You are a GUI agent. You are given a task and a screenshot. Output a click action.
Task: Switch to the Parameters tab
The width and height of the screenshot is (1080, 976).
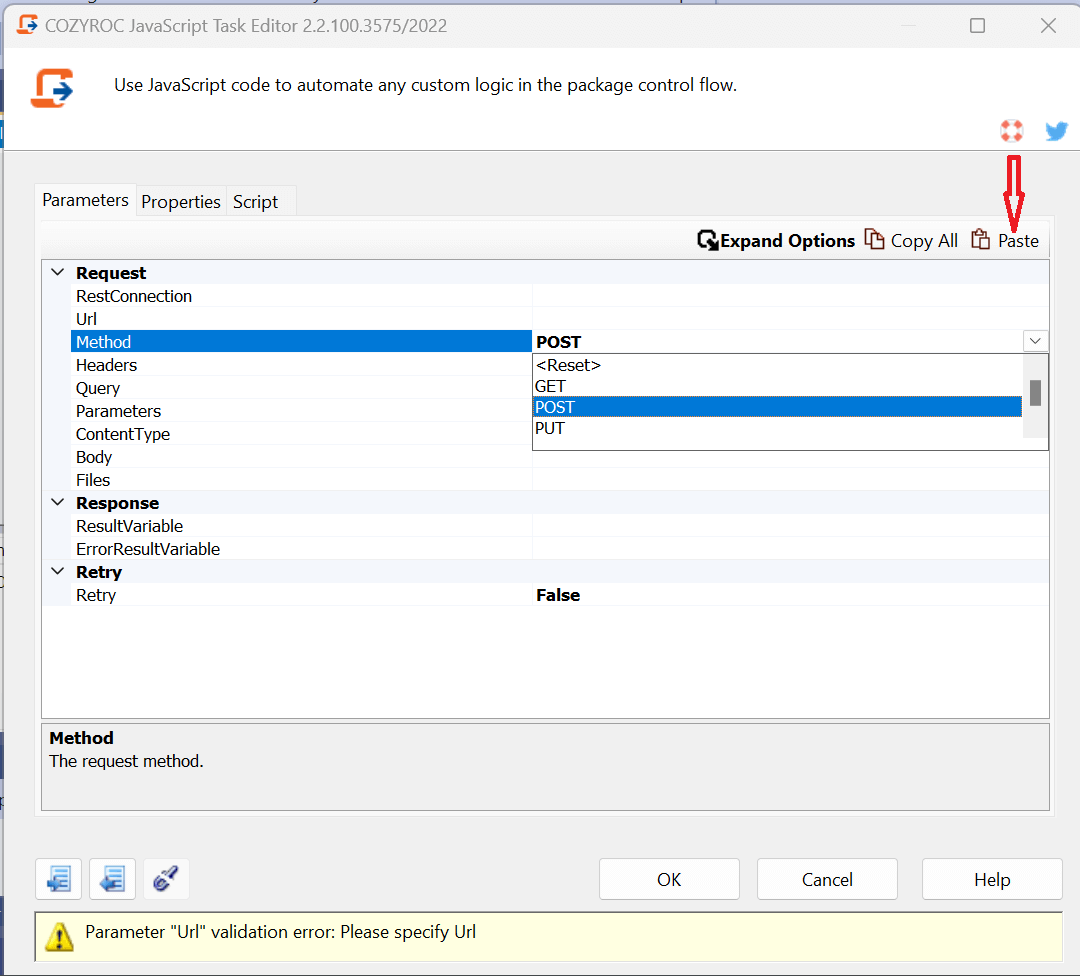(x=85, y=200)
